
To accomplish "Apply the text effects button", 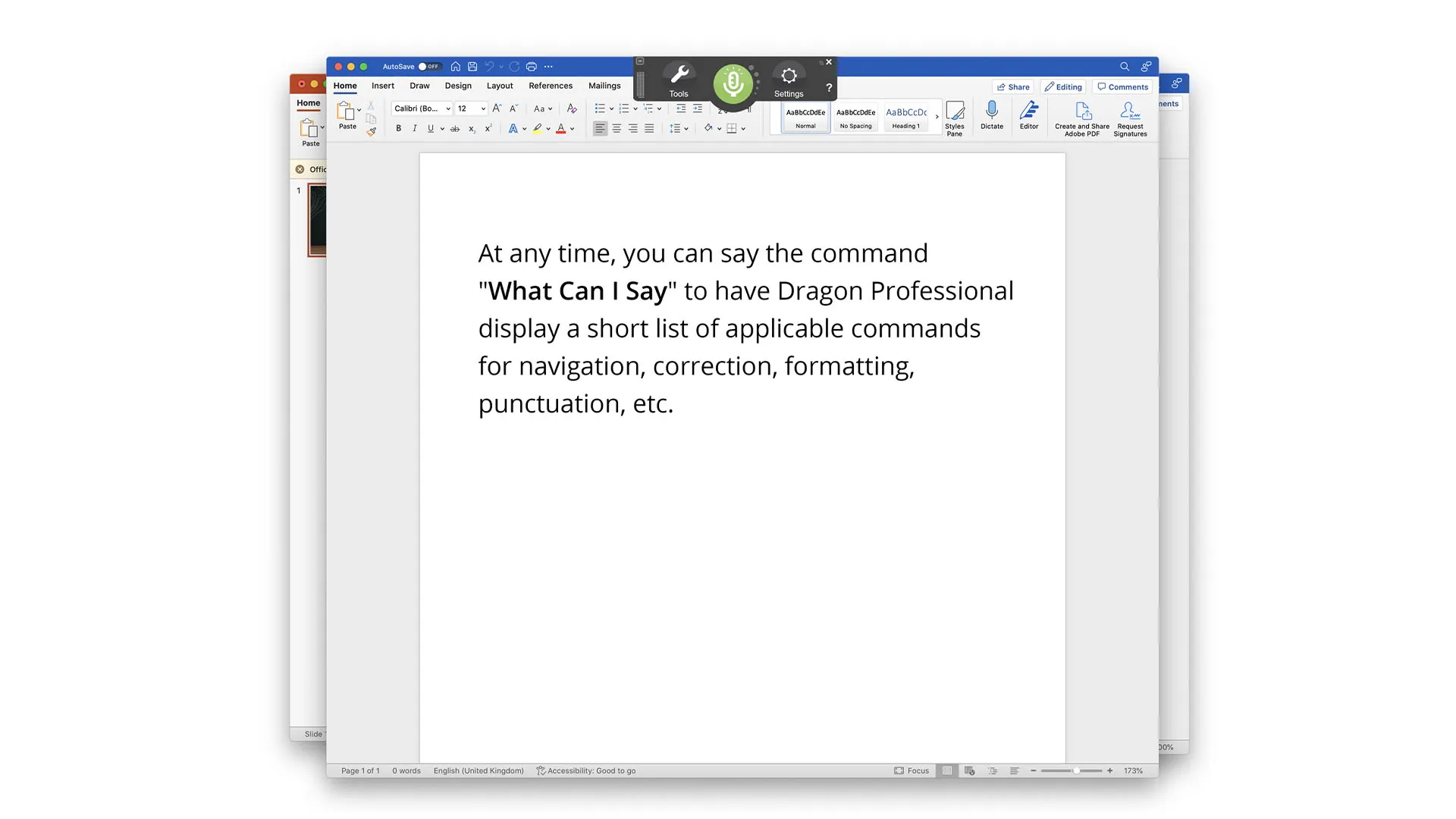I will pos(513,129).
